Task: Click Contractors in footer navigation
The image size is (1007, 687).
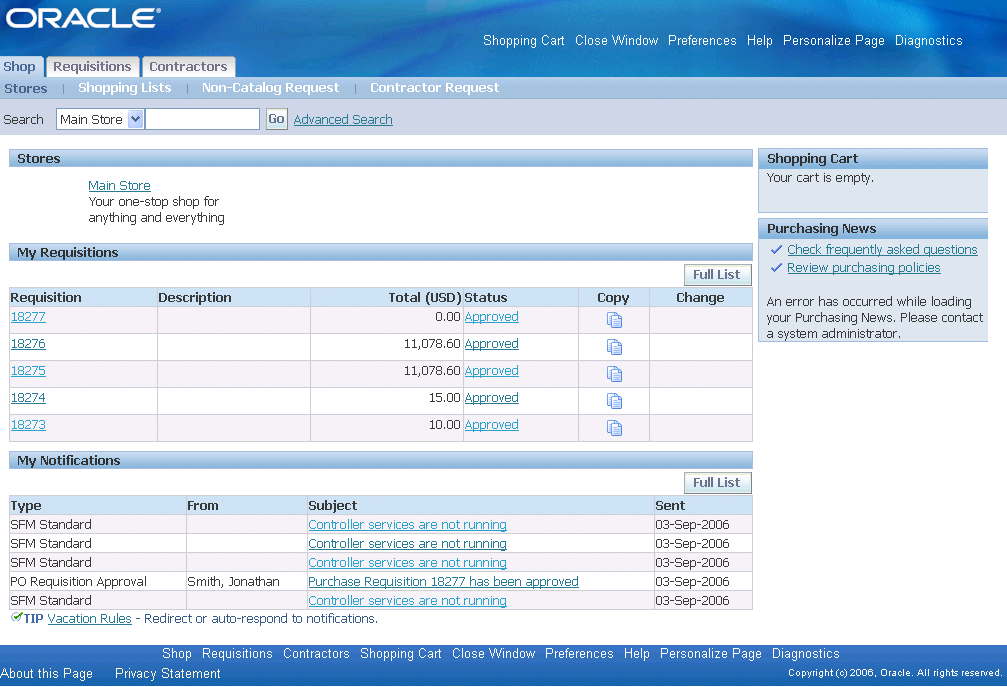Action: pos(316,654)
